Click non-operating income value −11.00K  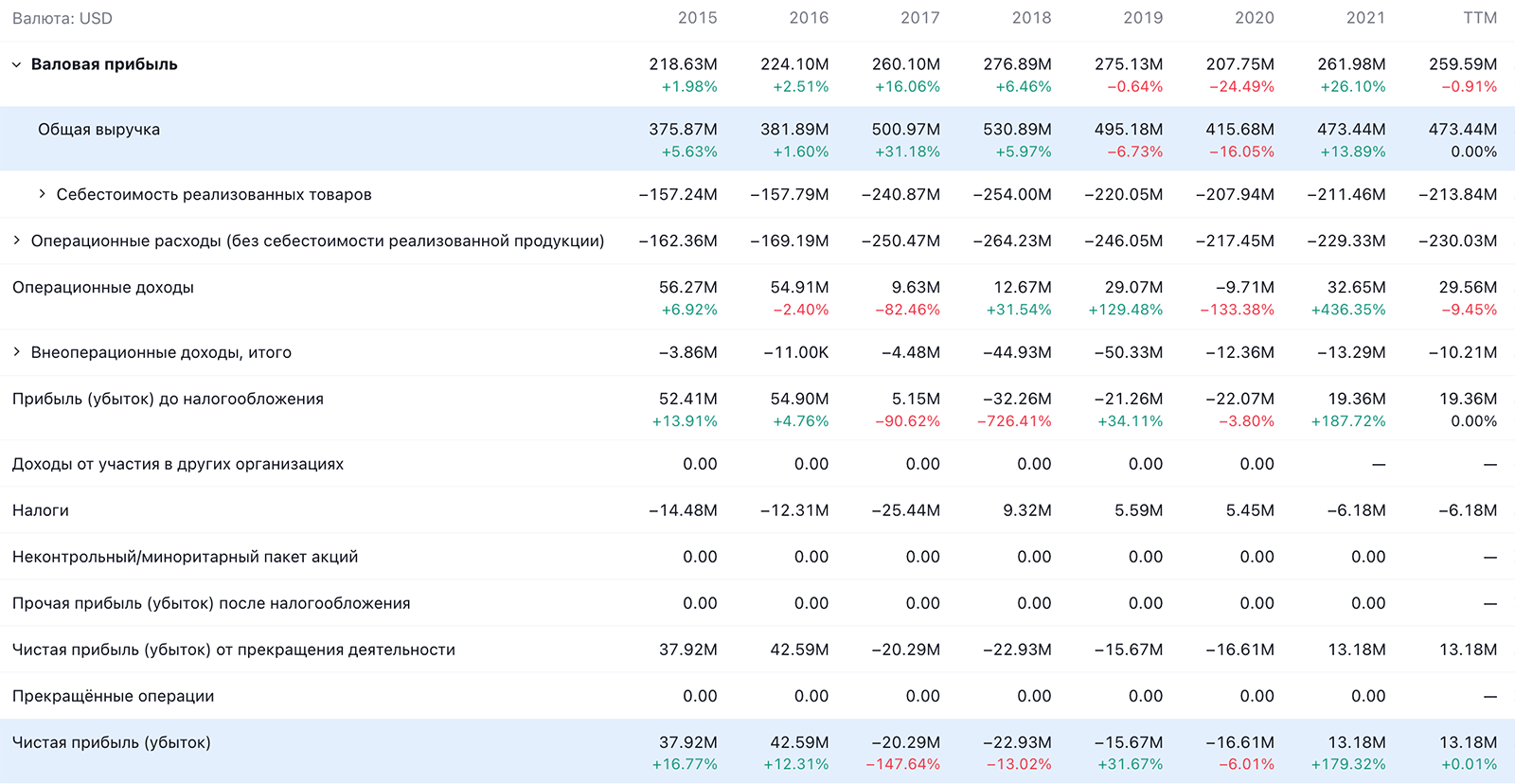coord(796,352)
